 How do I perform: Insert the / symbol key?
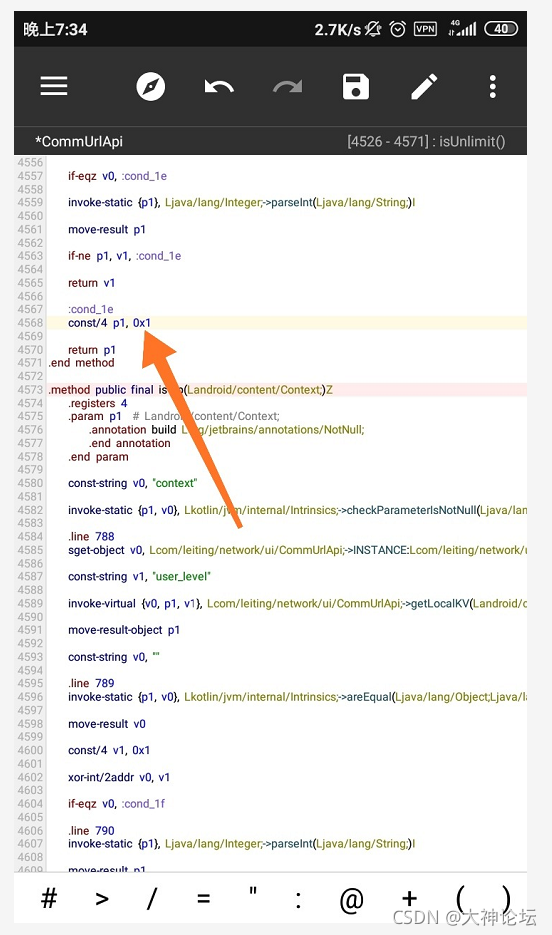[x=152, y=898]
